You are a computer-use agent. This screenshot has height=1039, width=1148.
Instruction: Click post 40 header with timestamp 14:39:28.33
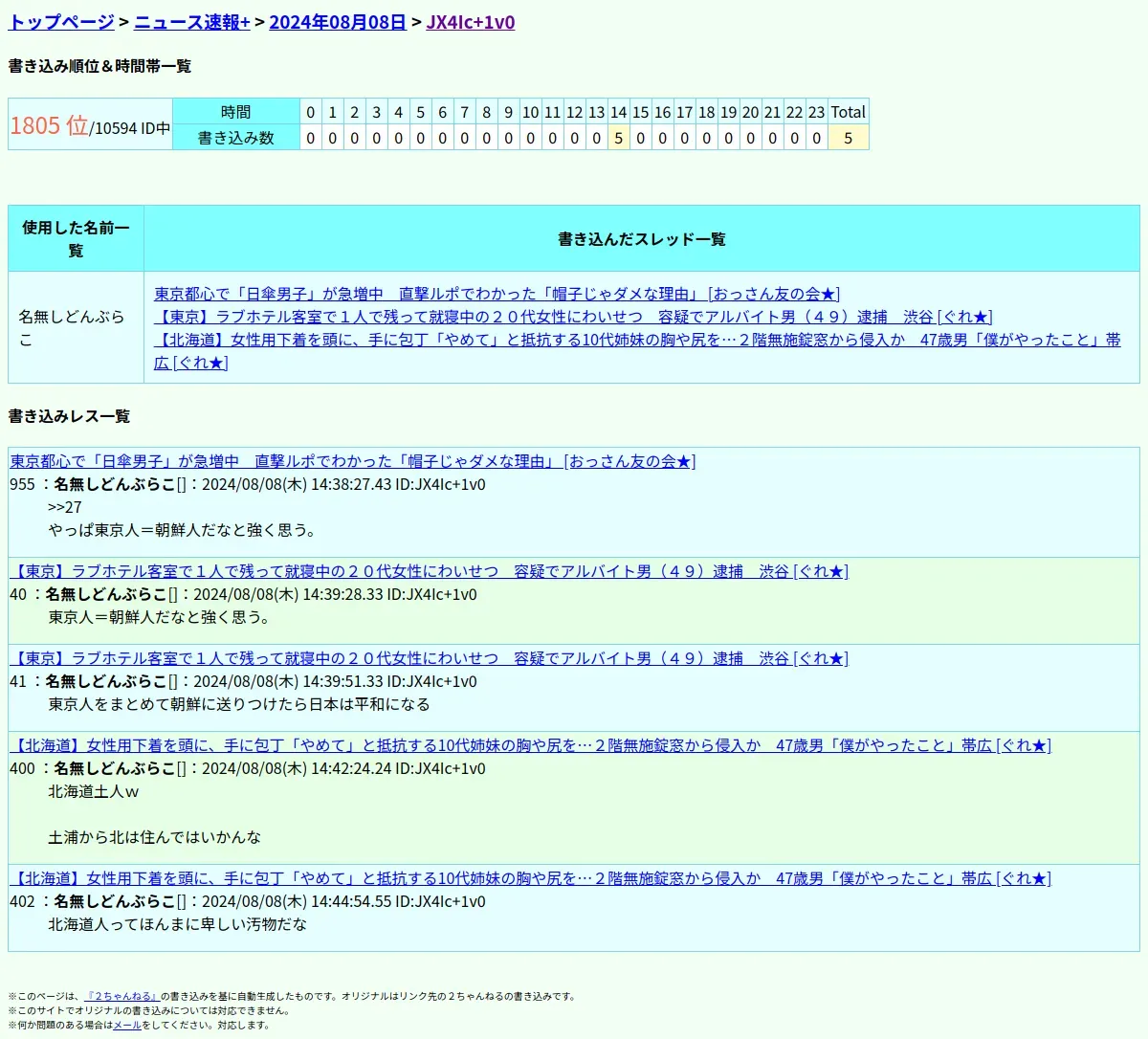[x=243, y=594]
